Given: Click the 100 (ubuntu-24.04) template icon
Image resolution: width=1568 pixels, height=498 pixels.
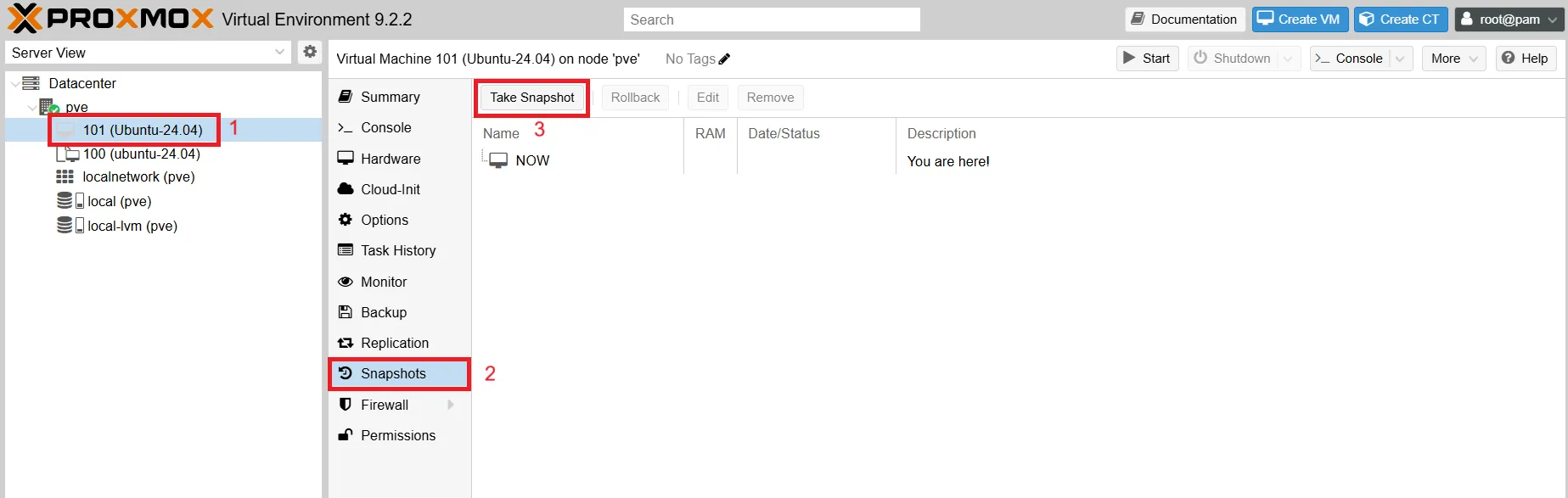Looking at the screenshot, I should click(x=67, y=154).
